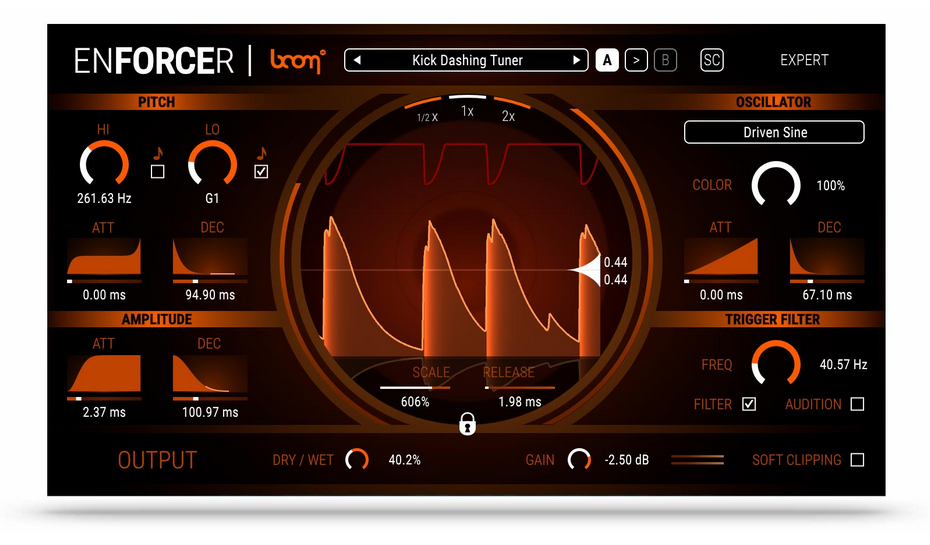
Task: Click the output level meter bars
Action: [698, 460]
